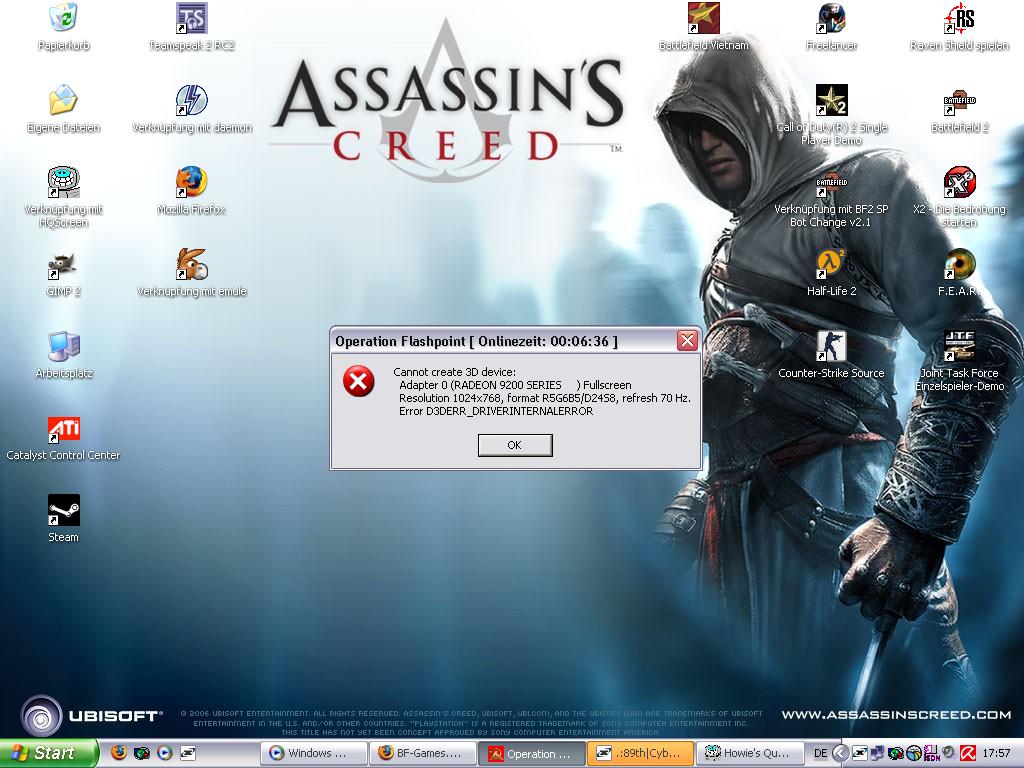Close the Operation Flashpoint error dialog
The image size is (1024, 768).
pyautogui.click(x=686, y=340)
